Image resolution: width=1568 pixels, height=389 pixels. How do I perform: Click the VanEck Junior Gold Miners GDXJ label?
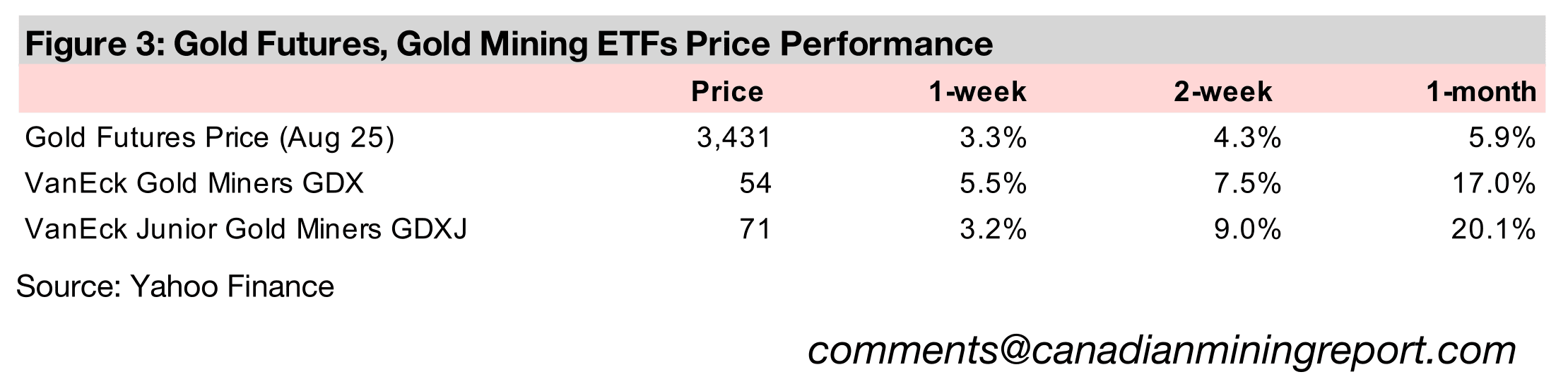pyautogui.click(x=246, y=229)
